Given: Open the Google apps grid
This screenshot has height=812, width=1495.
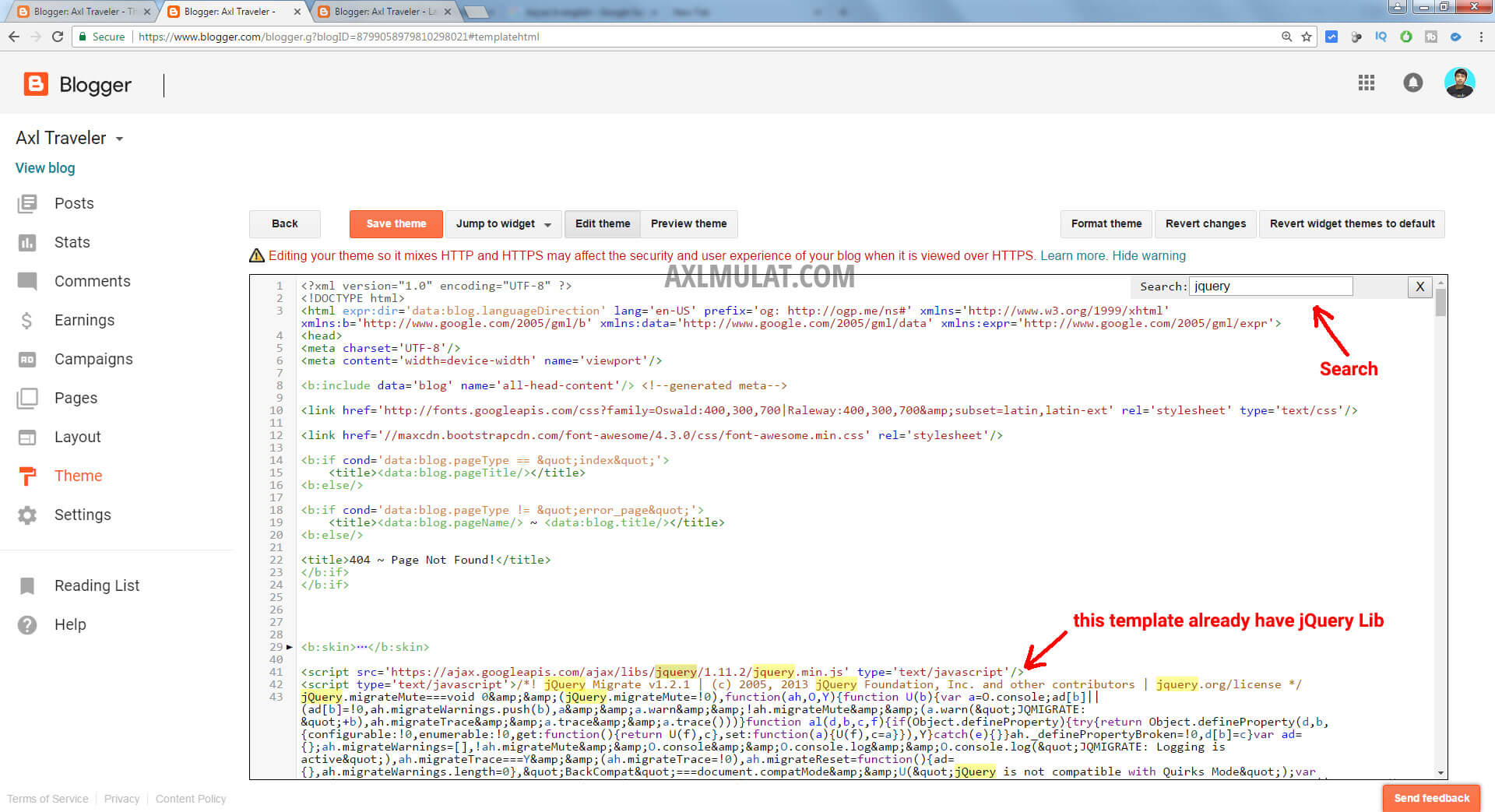Looking at the screenshot, I should point(1366,83).
